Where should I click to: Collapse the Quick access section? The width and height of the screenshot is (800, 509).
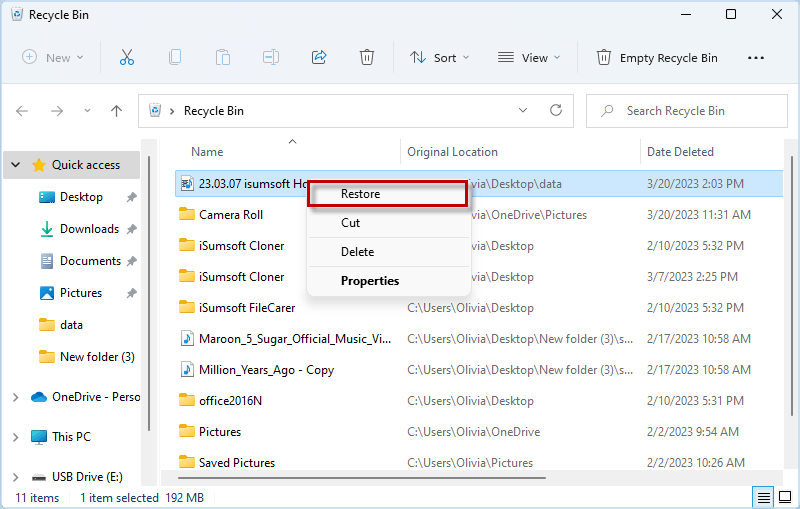coord(16,165)
